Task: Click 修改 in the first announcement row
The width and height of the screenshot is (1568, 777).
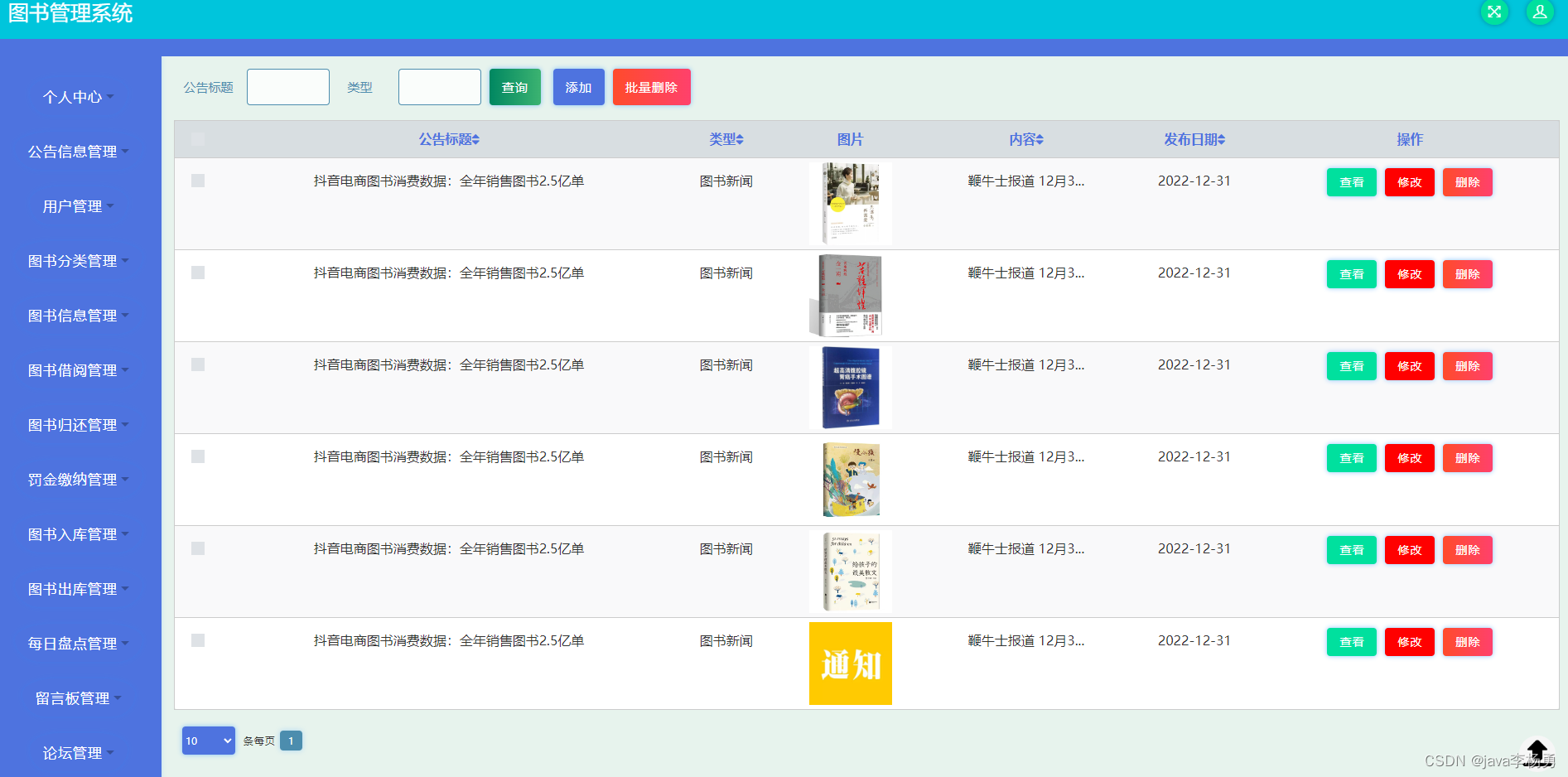Action: 1410,182
